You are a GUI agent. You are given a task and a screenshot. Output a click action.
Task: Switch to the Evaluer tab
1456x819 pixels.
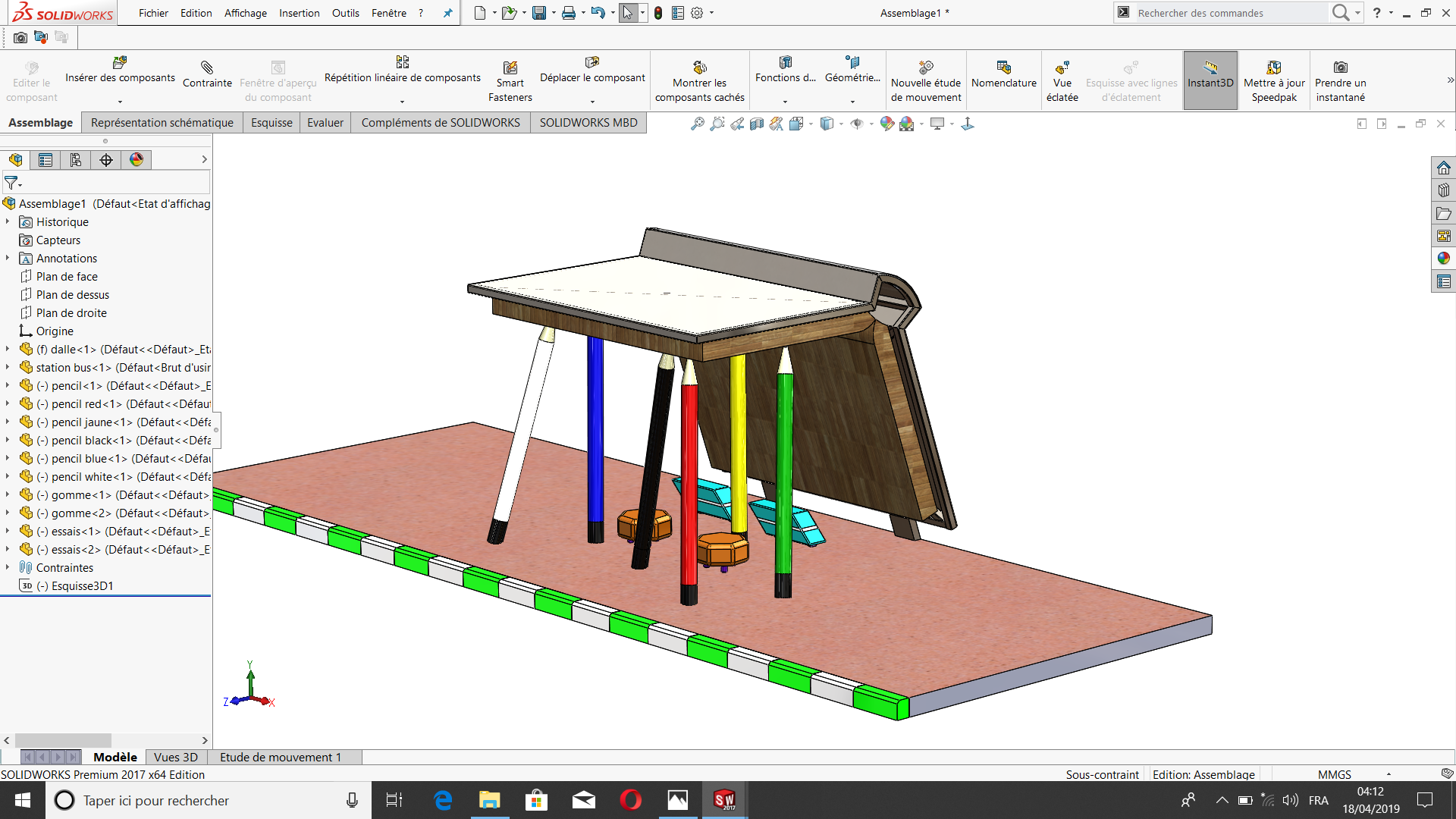click(x=325, y=123)
